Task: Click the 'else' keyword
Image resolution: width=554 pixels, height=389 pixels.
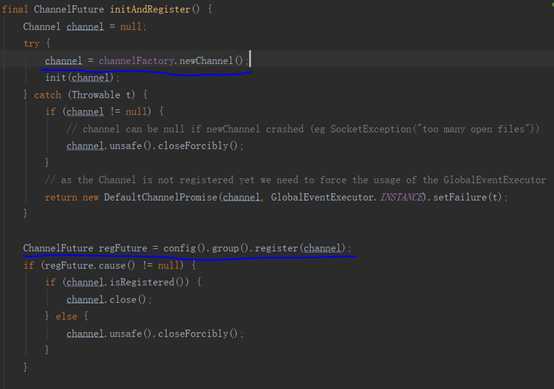Action: (66, 316)
